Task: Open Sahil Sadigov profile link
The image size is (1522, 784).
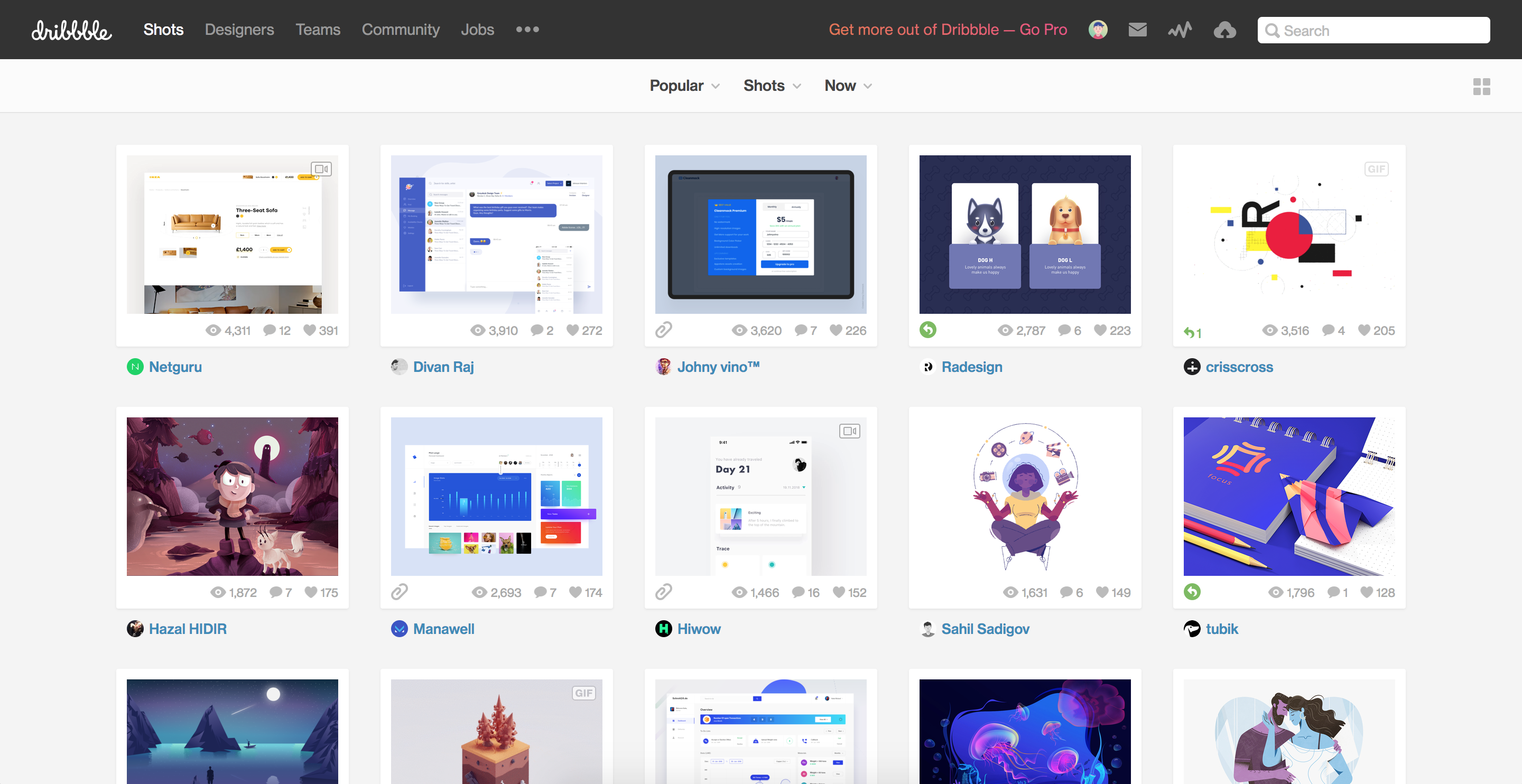Action: [x=986, y=629]
